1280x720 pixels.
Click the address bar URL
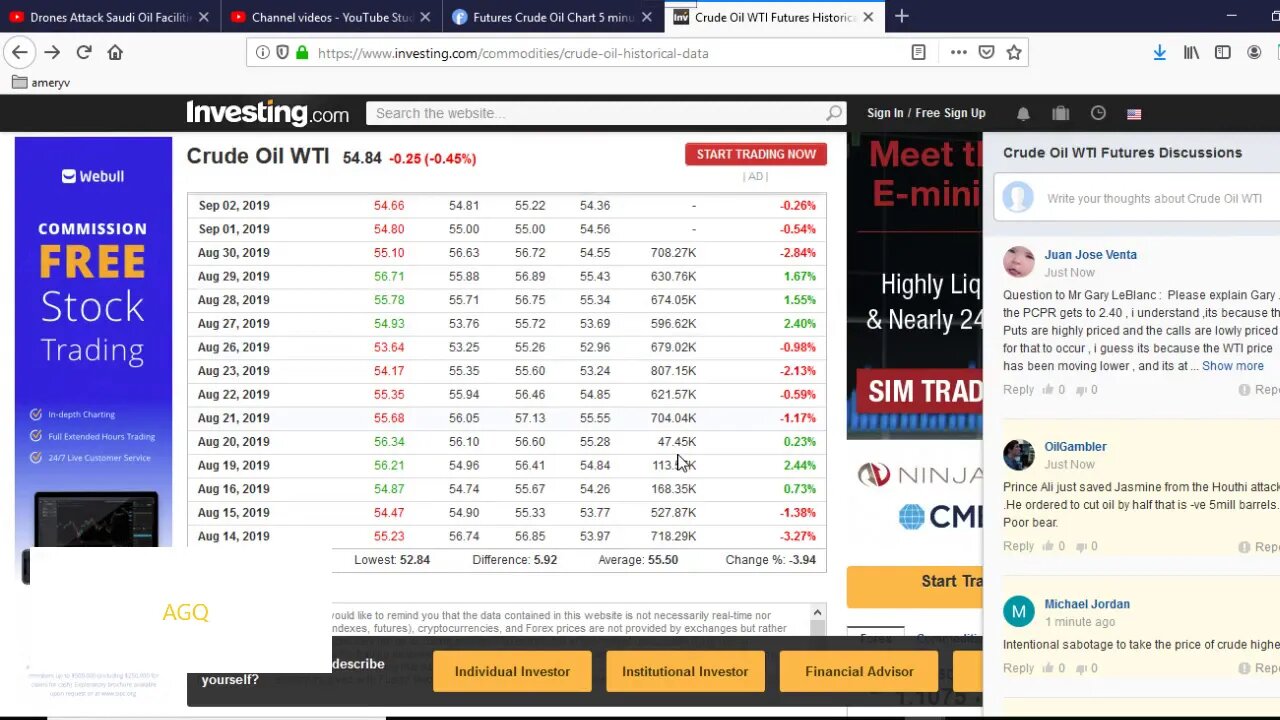coord(513,53)
